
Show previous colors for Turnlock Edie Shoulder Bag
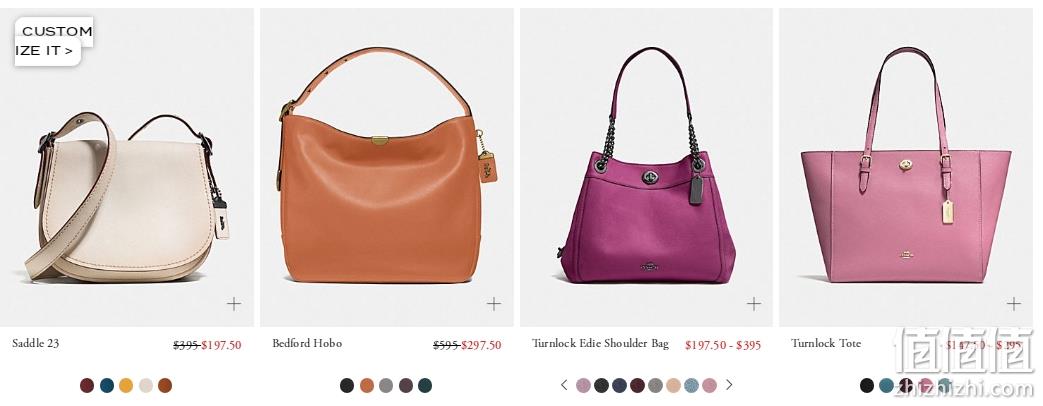click(564, 385)
